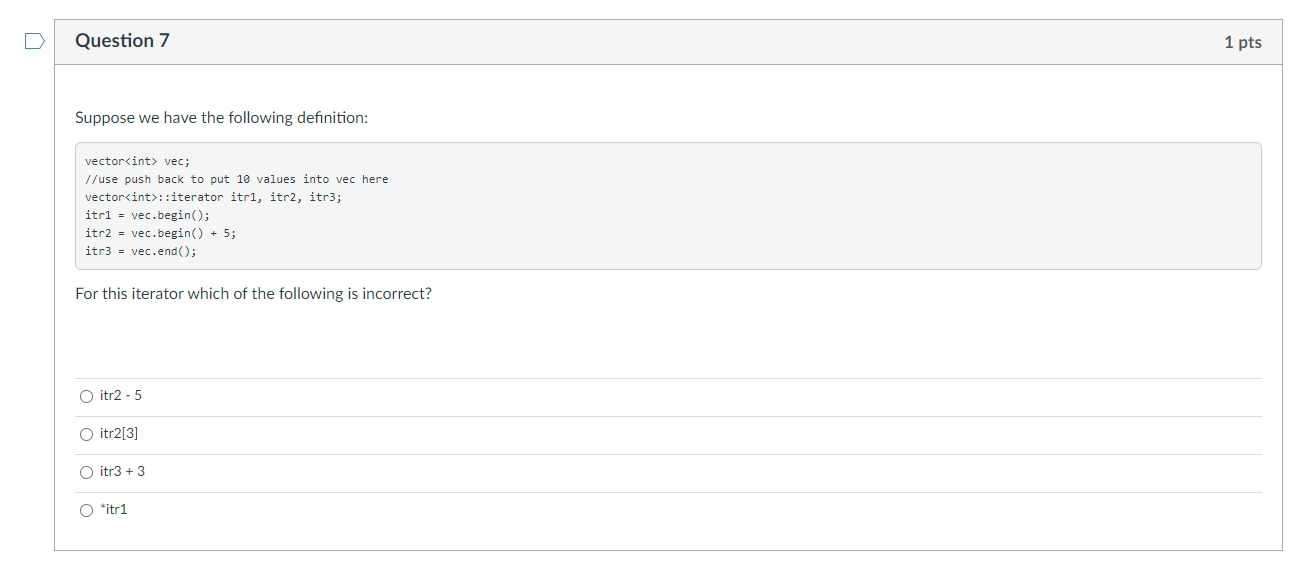The width and height of the screenshot is (1316, 581).
Task: Click the "itr2 = vec.begin() + 5;" line
Action: (x=161, y=233)
